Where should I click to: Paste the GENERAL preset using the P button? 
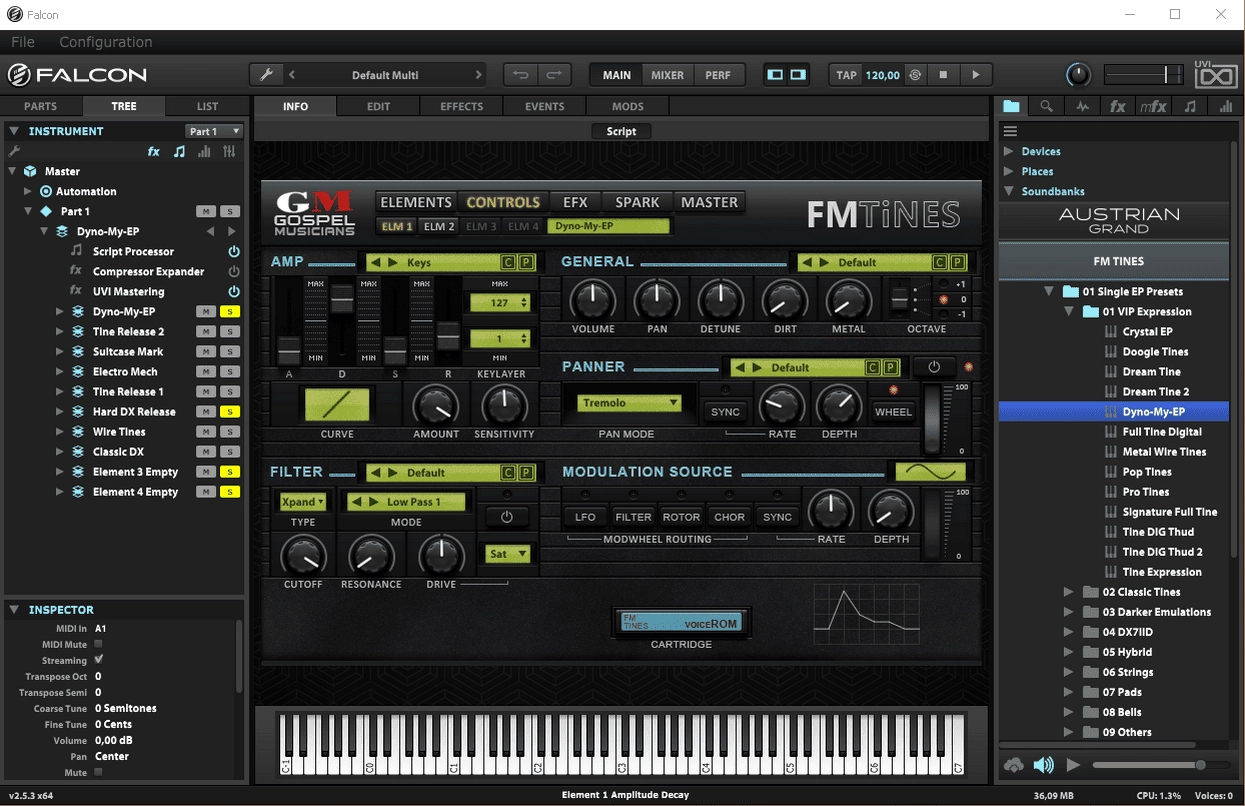[x=957, y=263]
